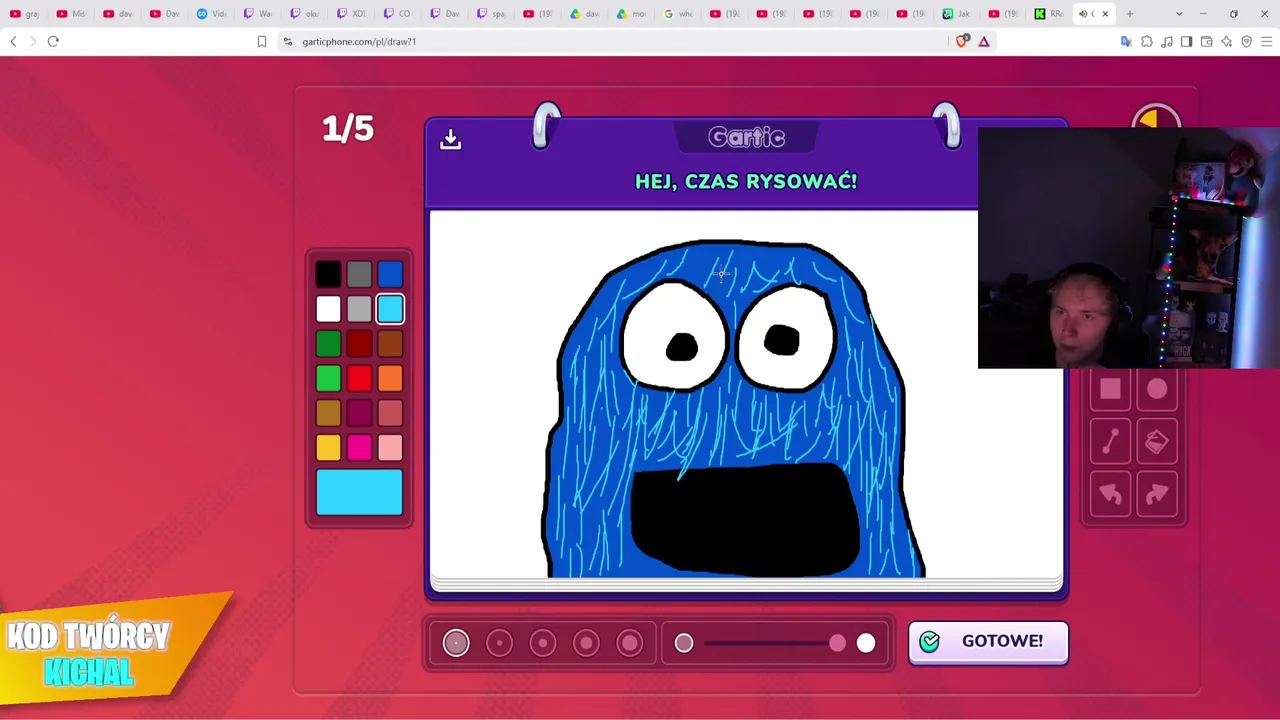Choose the smallest brush size
1280x720 pixels.
456,643
